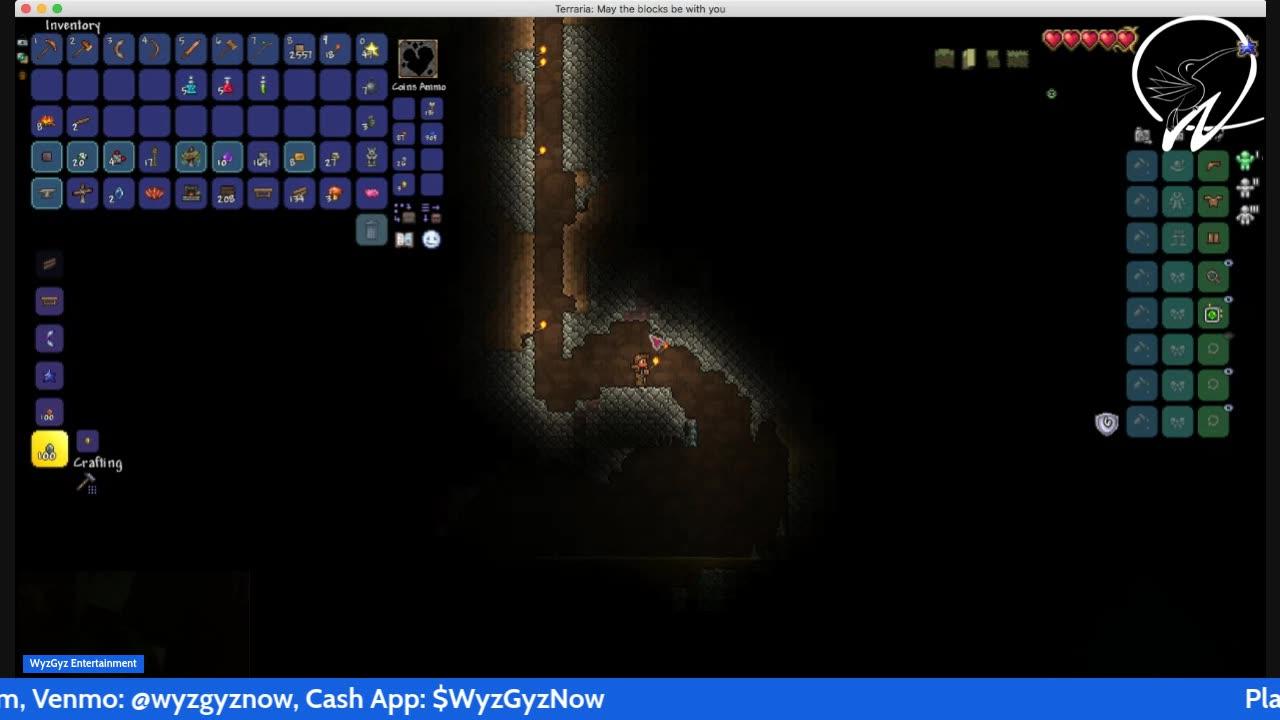Select the fishing rod in hotbar slot 7
Screen dimensions: 1280x720
coord(263,48)
